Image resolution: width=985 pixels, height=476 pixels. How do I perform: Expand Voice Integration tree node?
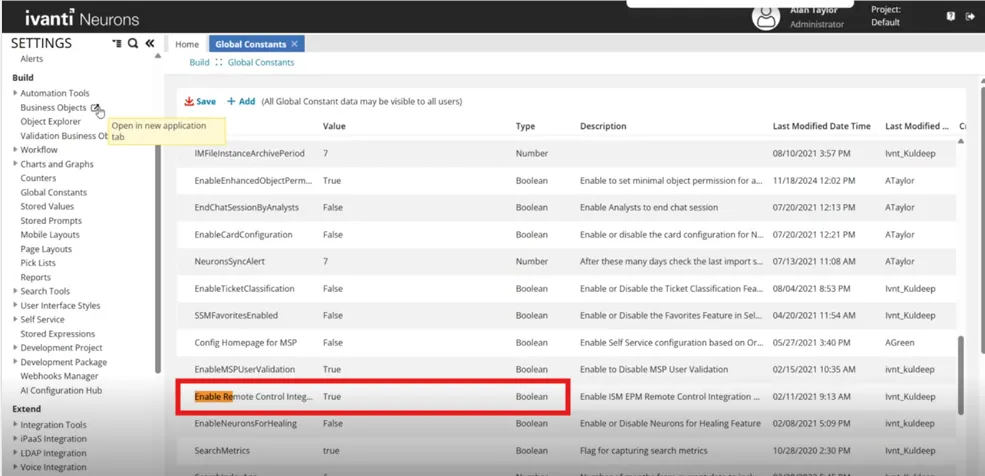point(15,467)
